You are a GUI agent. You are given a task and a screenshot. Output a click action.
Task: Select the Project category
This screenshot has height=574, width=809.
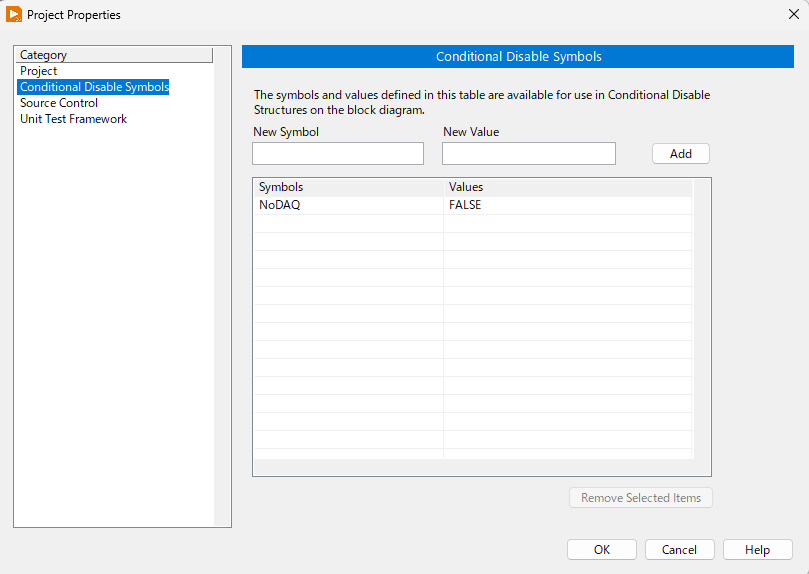point(38,71)
